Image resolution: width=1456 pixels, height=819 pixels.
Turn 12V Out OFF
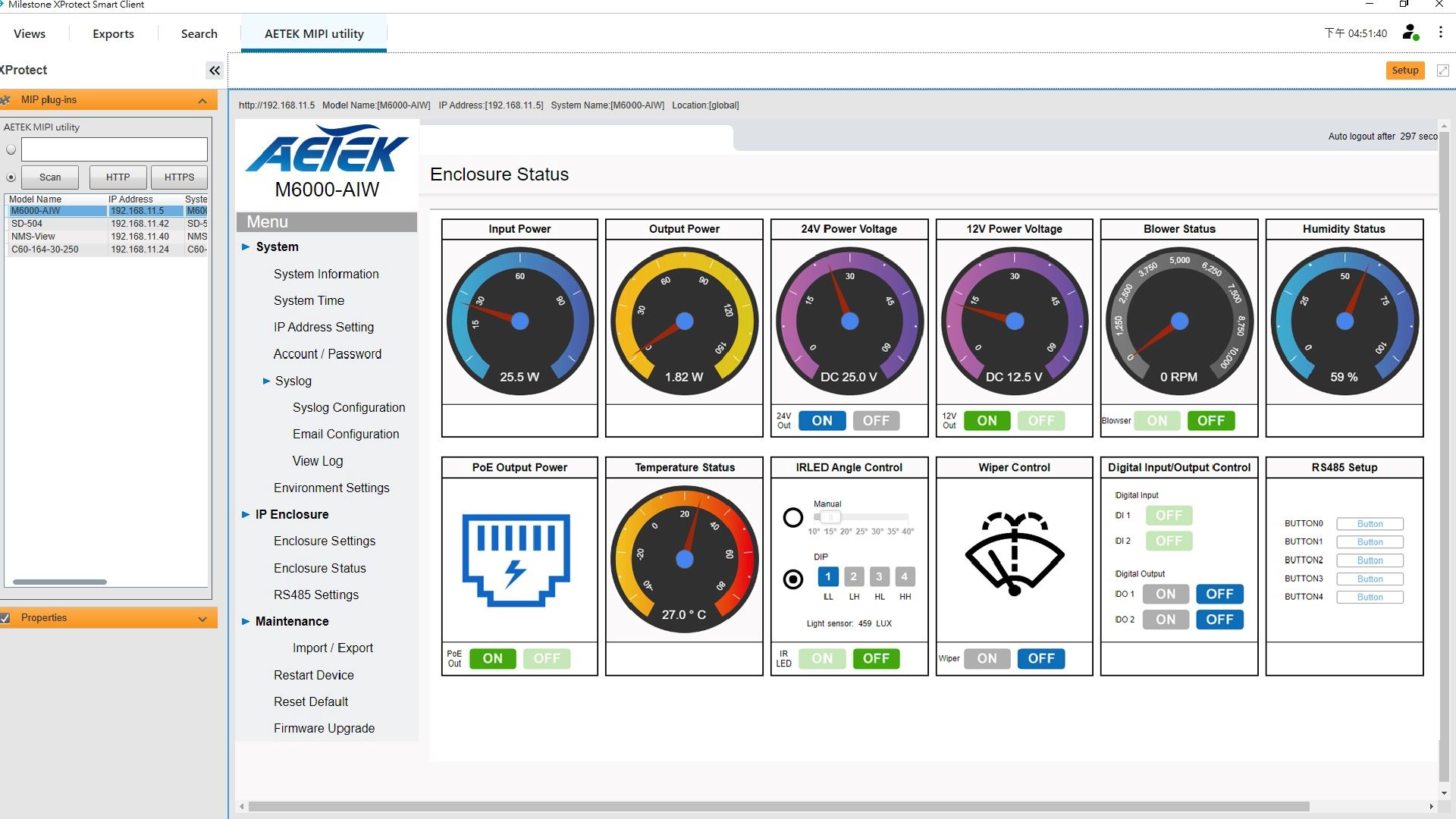(x=1041, y=421)
